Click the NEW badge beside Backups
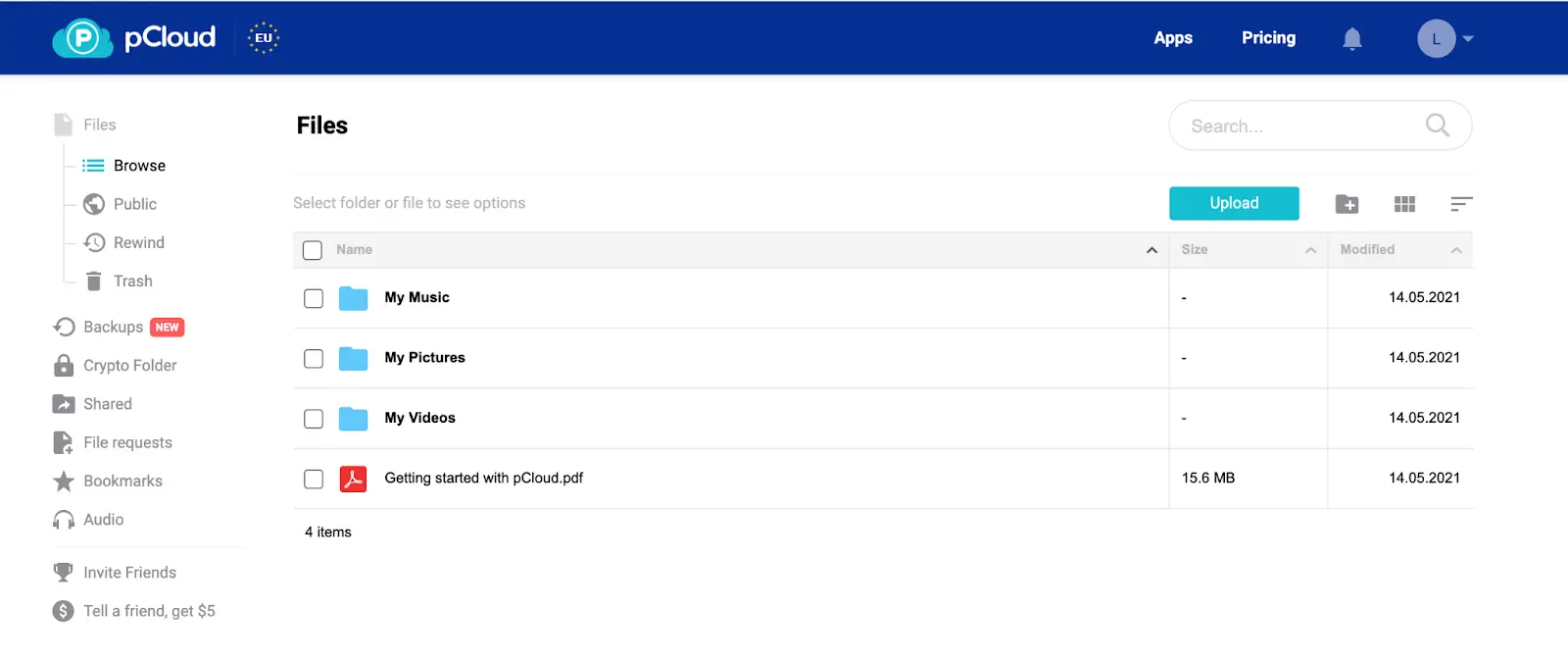 click(x=168, y=328)
